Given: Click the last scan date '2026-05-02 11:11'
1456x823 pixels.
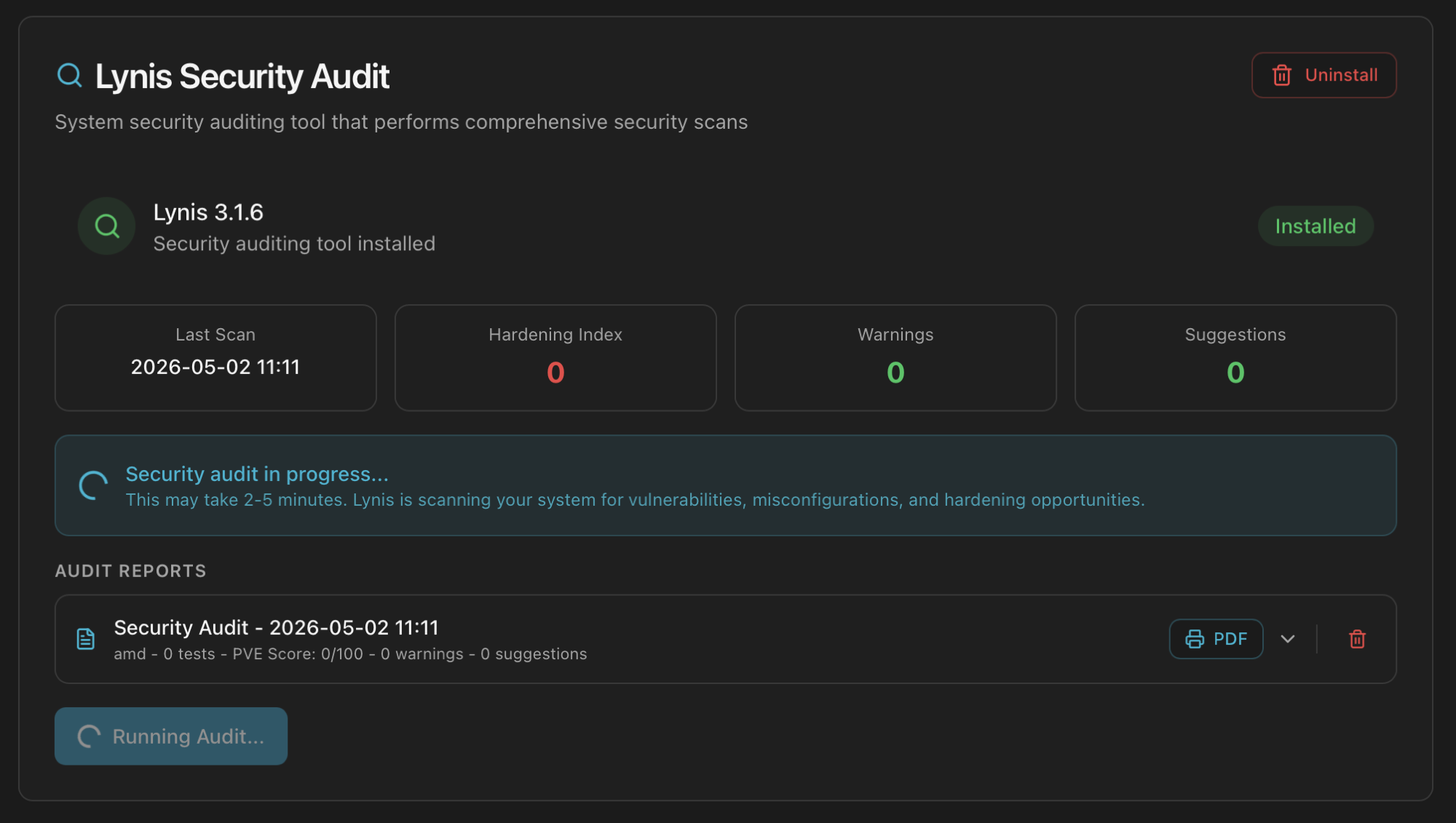Looking at the screenshot, I should (x=215, y=367).
